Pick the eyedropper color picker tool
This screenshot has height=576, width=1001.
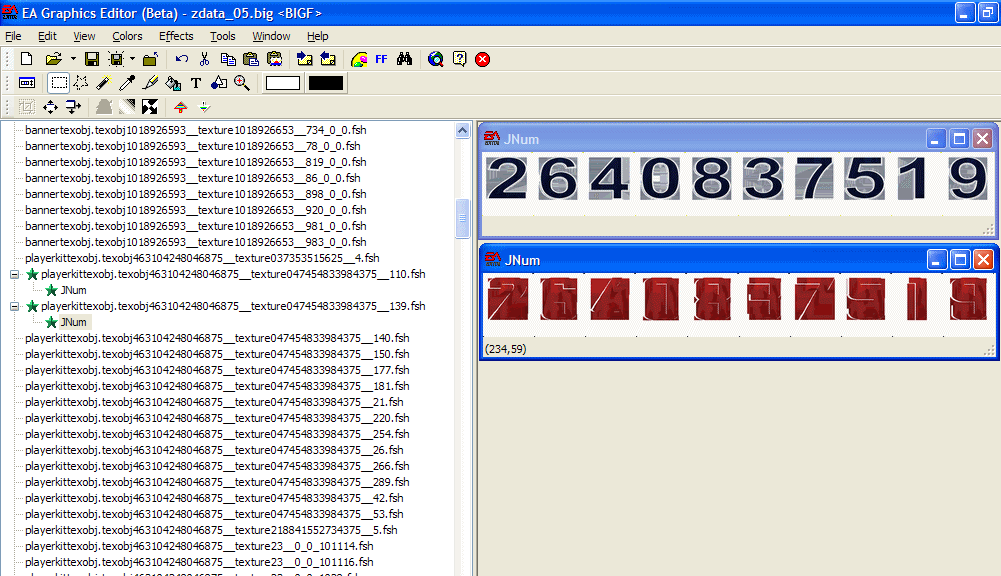pyautogui.click(x=128, y=83)
